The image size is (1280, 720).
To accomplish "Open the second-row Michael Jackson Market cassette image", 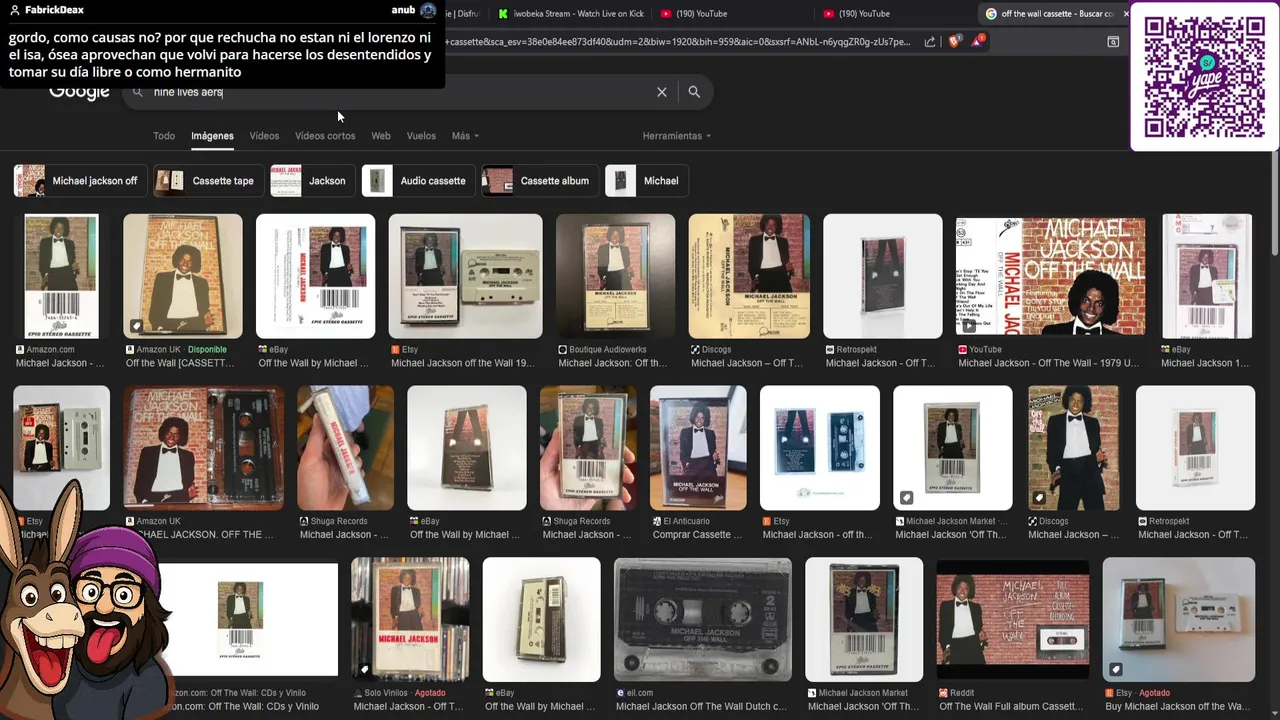I will point(953,448).
